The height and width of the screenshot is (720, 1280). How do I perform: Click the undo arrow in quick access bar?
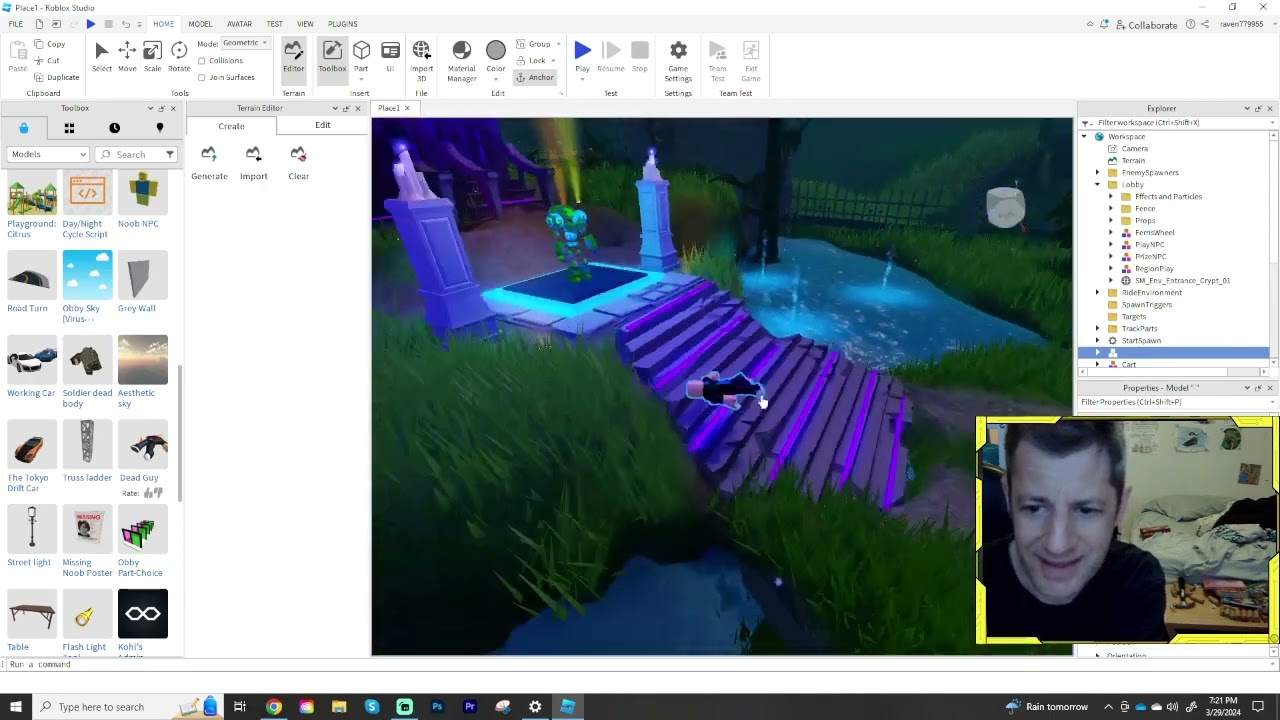tap(125, 23)
